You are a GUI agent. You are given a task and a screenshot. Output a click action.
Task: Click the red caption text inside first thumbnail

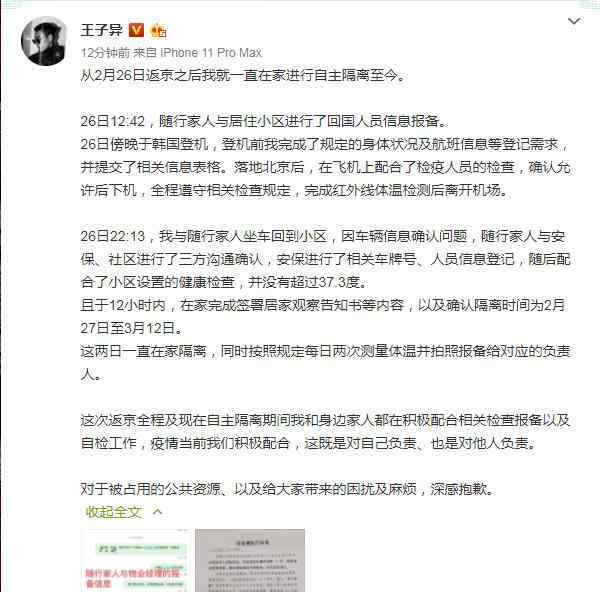132,578
